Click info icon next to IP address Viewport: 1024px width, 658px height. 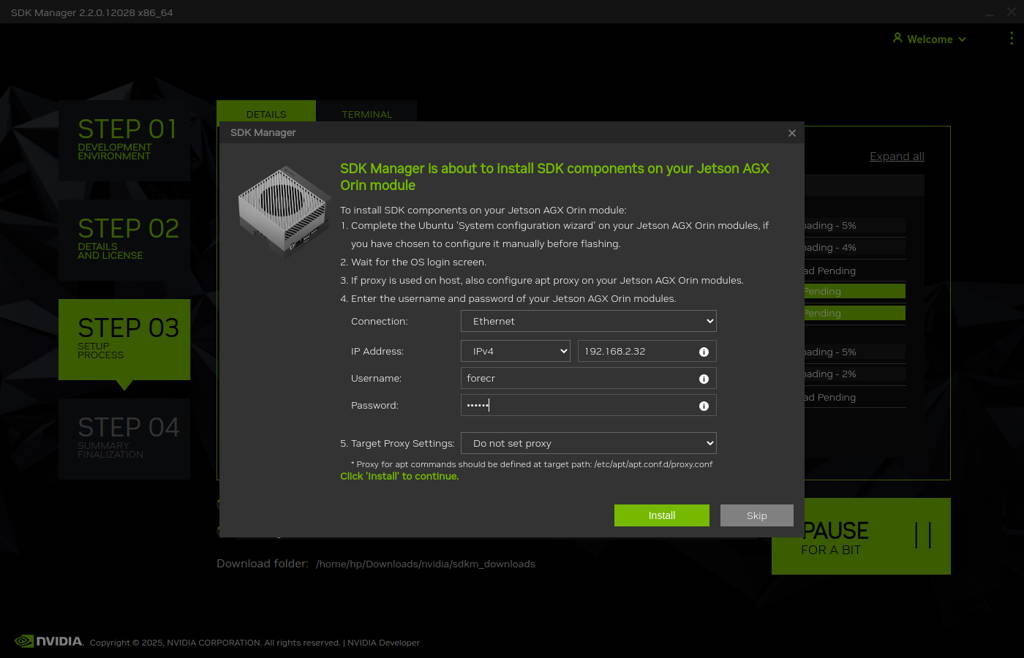pos(704,352)
